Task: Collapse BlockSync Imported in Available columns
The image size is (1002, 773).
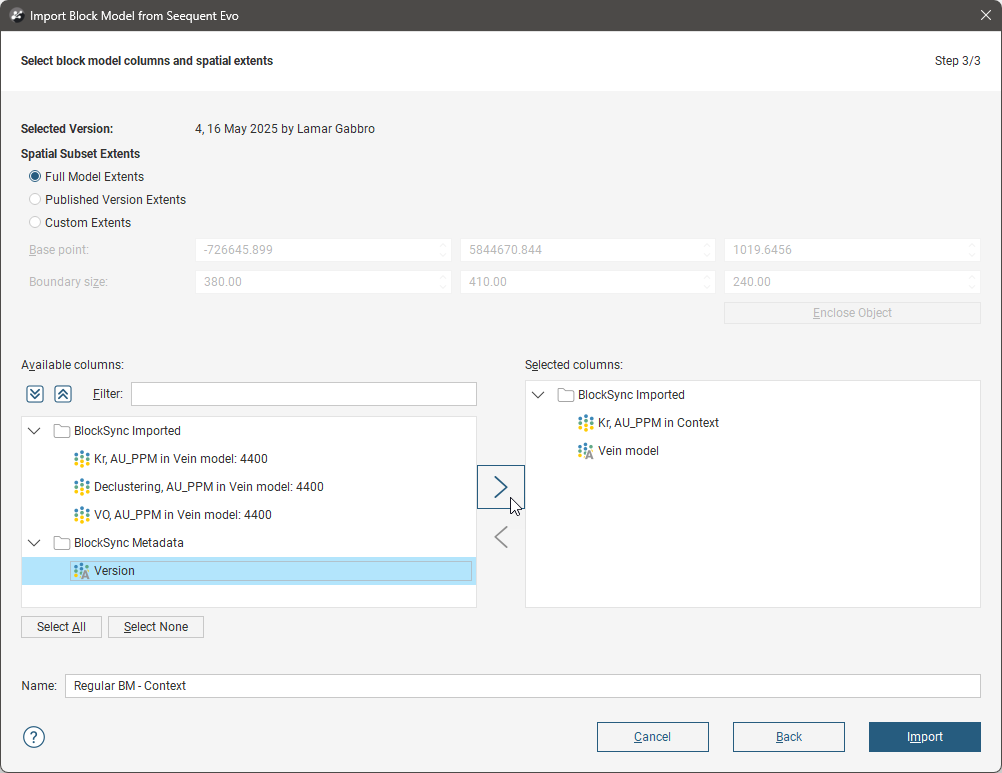Action: pyautogui.click(x=35, y=431)
